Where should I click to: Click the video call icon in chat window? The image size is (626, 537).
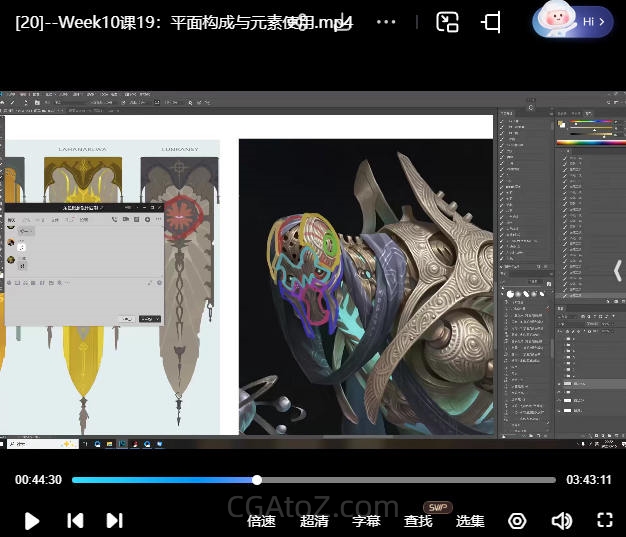125,218
